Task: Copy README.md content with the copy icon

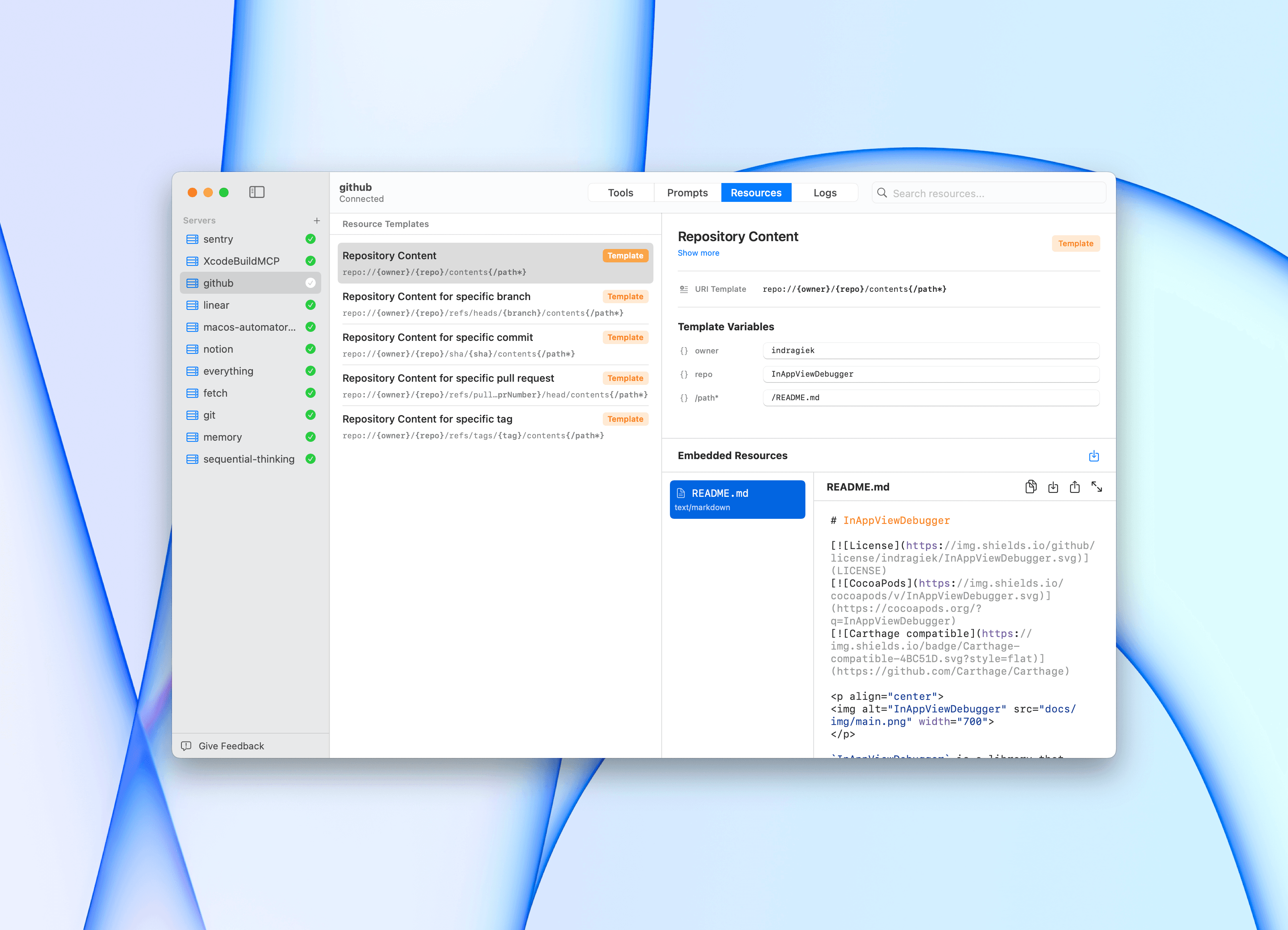Action: (x=1031, y=487)
